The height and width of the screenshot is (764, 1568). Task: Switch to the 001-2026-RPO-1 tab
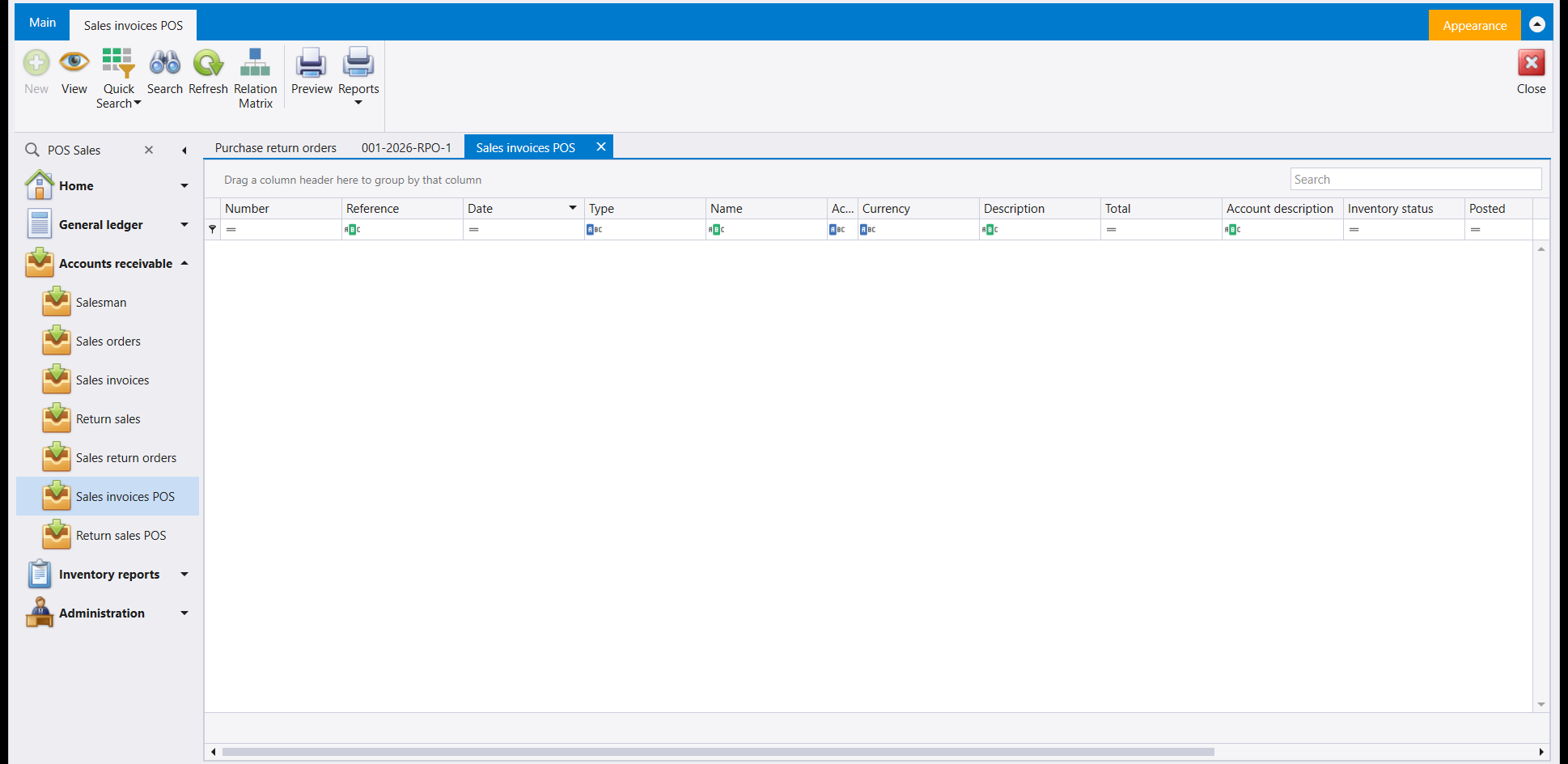406,147
